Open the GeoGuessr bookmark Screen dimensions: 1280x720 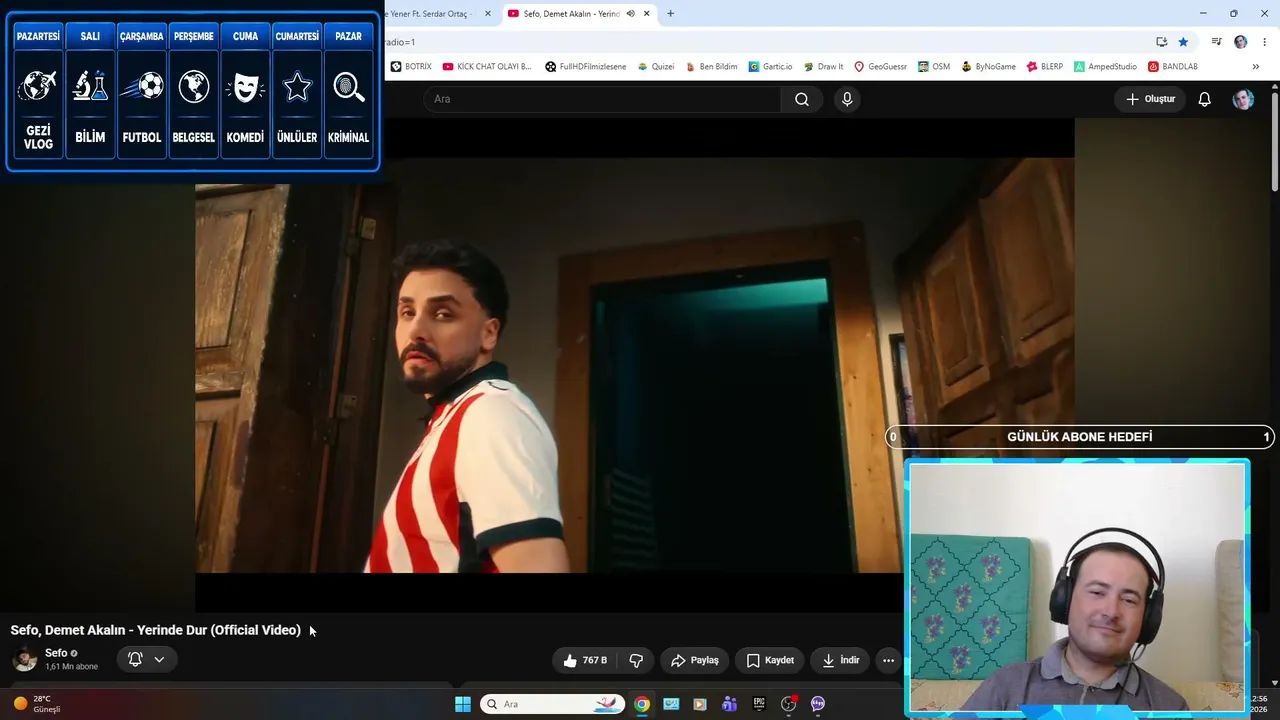pyautogui.click(x=880, y=67)
